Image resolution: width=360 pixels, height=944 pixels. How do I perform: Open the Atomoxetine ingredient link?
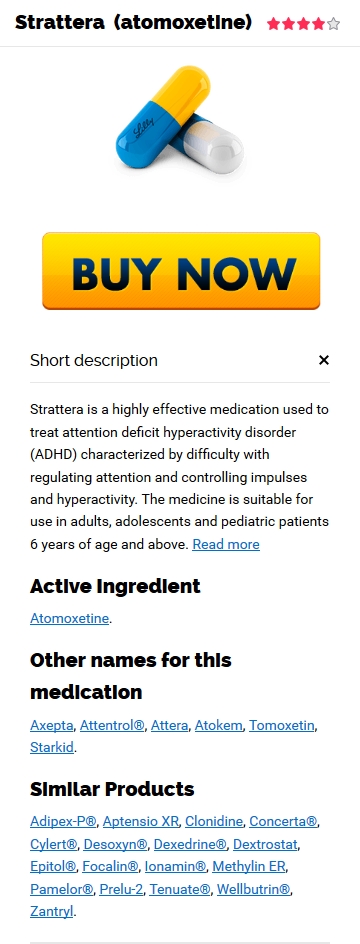[69, 618]
